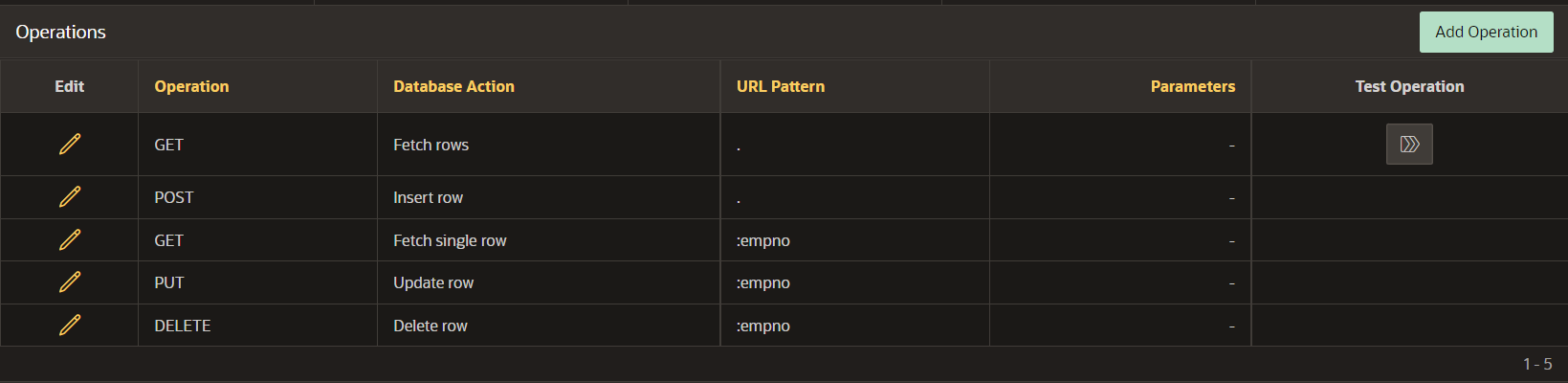Screen dimensions: 1568x383
Task: Click the Delete row cell
Action: point(549,326)
